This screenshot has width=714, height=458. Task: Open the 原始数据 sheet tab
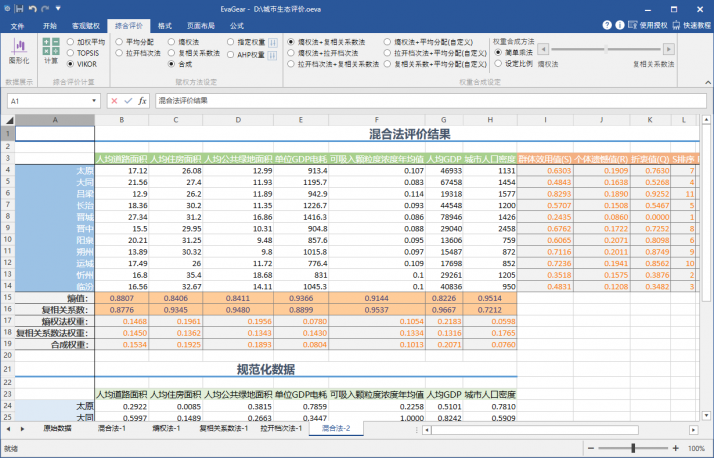(x=57, y=428)
